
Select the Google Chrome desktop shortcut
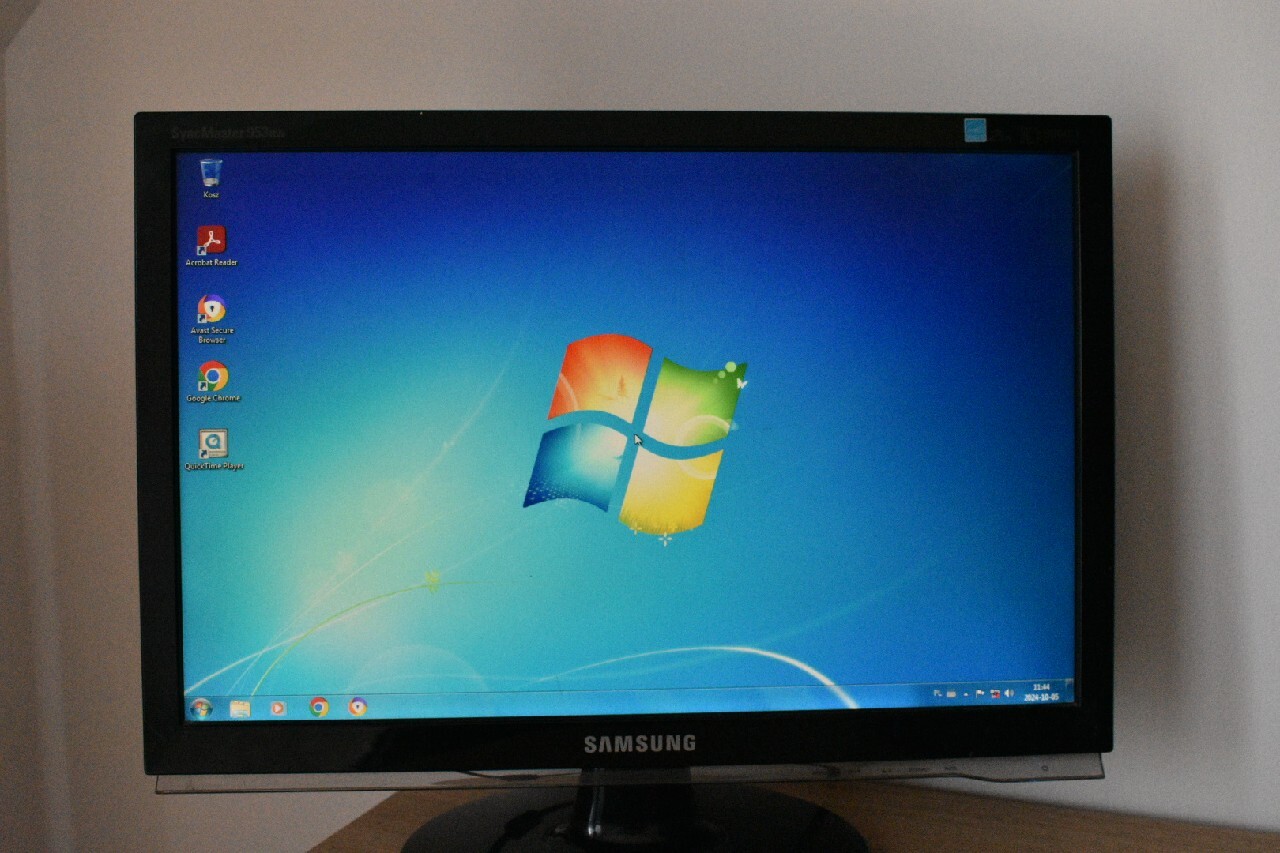tap(213, 382)
